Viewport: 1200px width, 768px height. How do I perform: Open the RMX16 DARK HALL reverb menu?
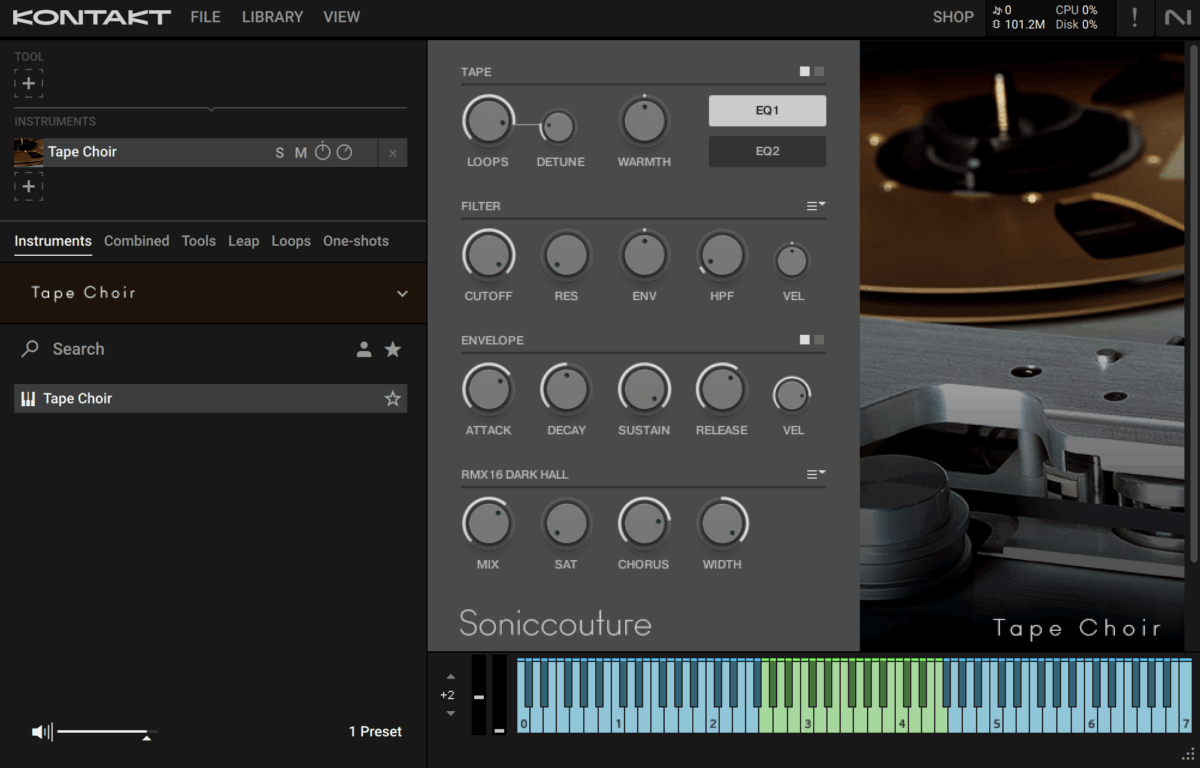coord(816,474)
